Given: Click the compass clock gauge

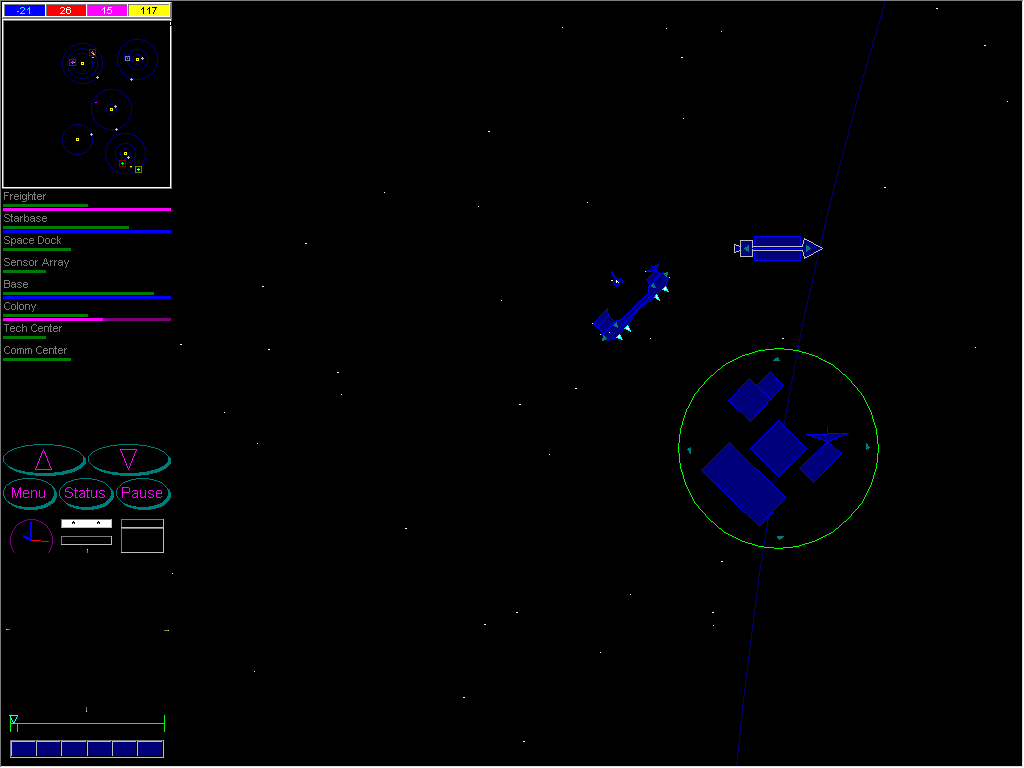Looking at the screenshot, I should pos(31,537).
